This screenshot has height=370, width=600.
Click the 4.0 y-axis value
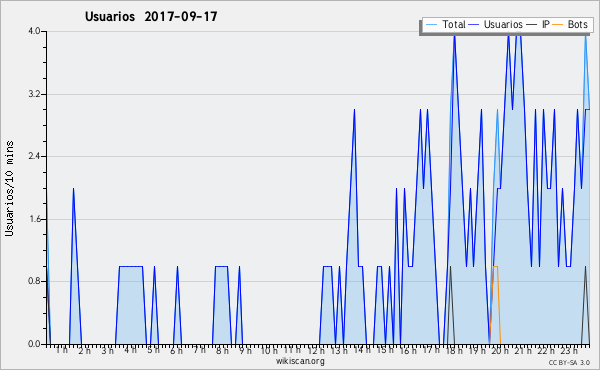point(34,31)
